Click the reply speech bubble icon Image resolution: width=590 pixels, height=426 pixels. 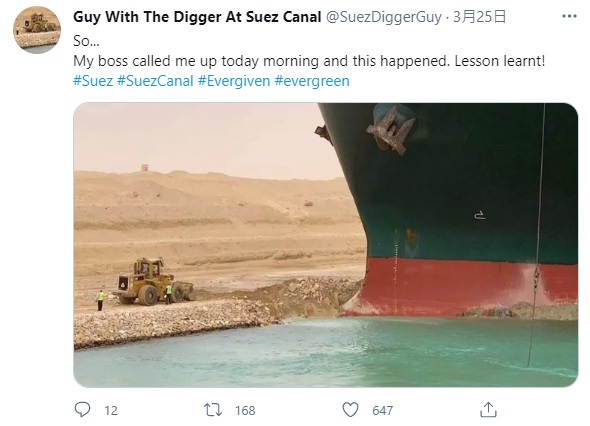coord(82,409)
